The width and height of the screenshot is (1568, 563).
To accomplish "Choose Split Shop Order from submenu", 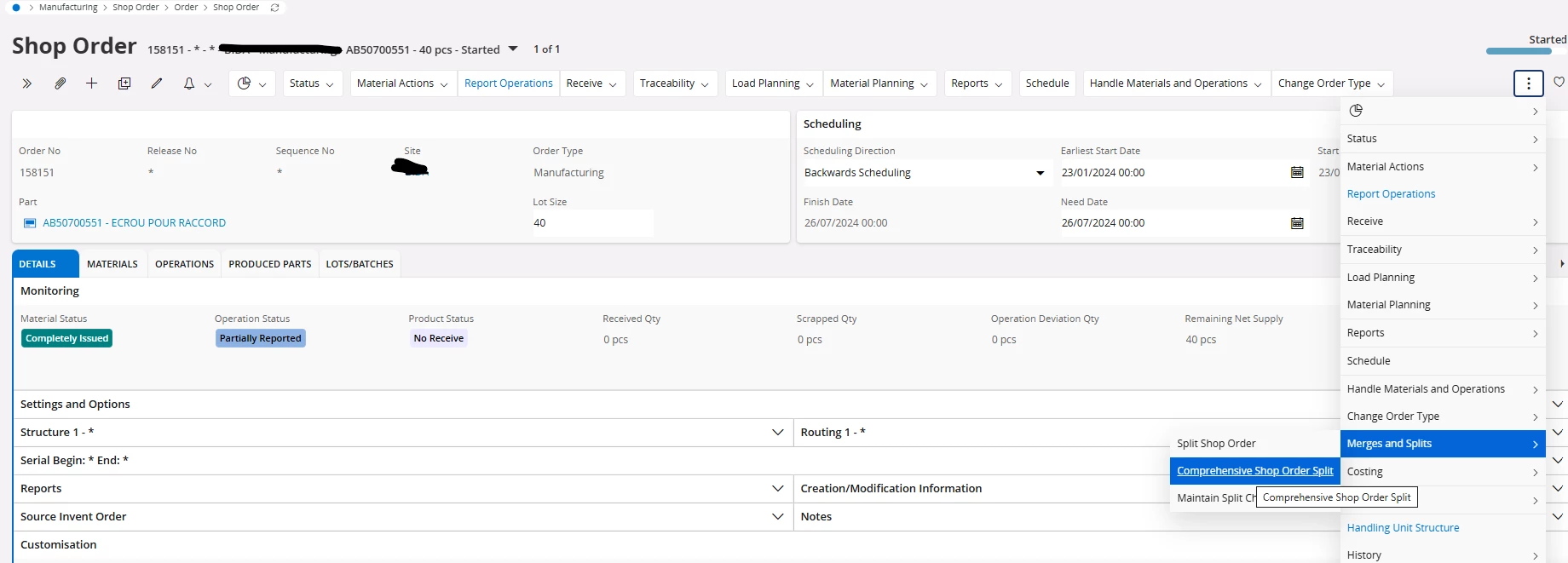I will (1216, 444).
